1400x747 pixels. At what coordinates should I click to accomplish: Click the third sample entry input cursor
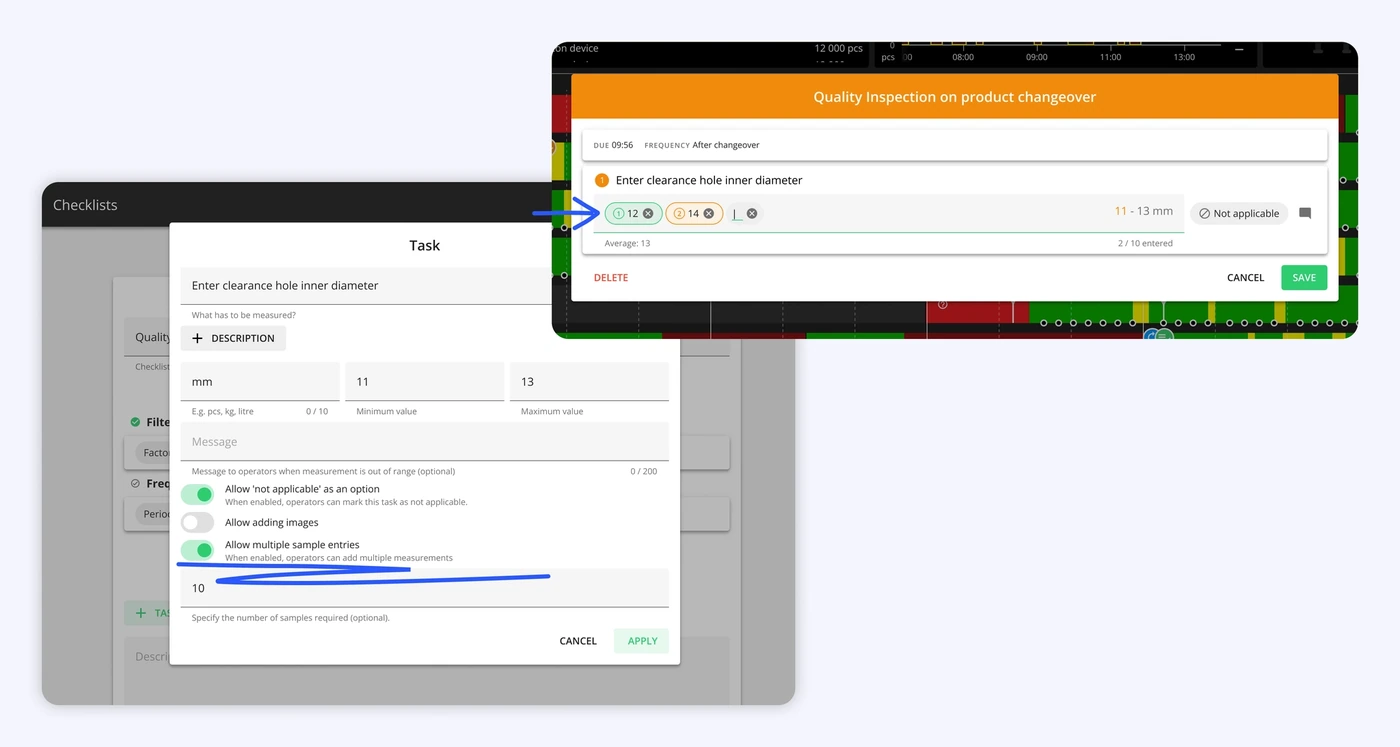tap(737, 213)
